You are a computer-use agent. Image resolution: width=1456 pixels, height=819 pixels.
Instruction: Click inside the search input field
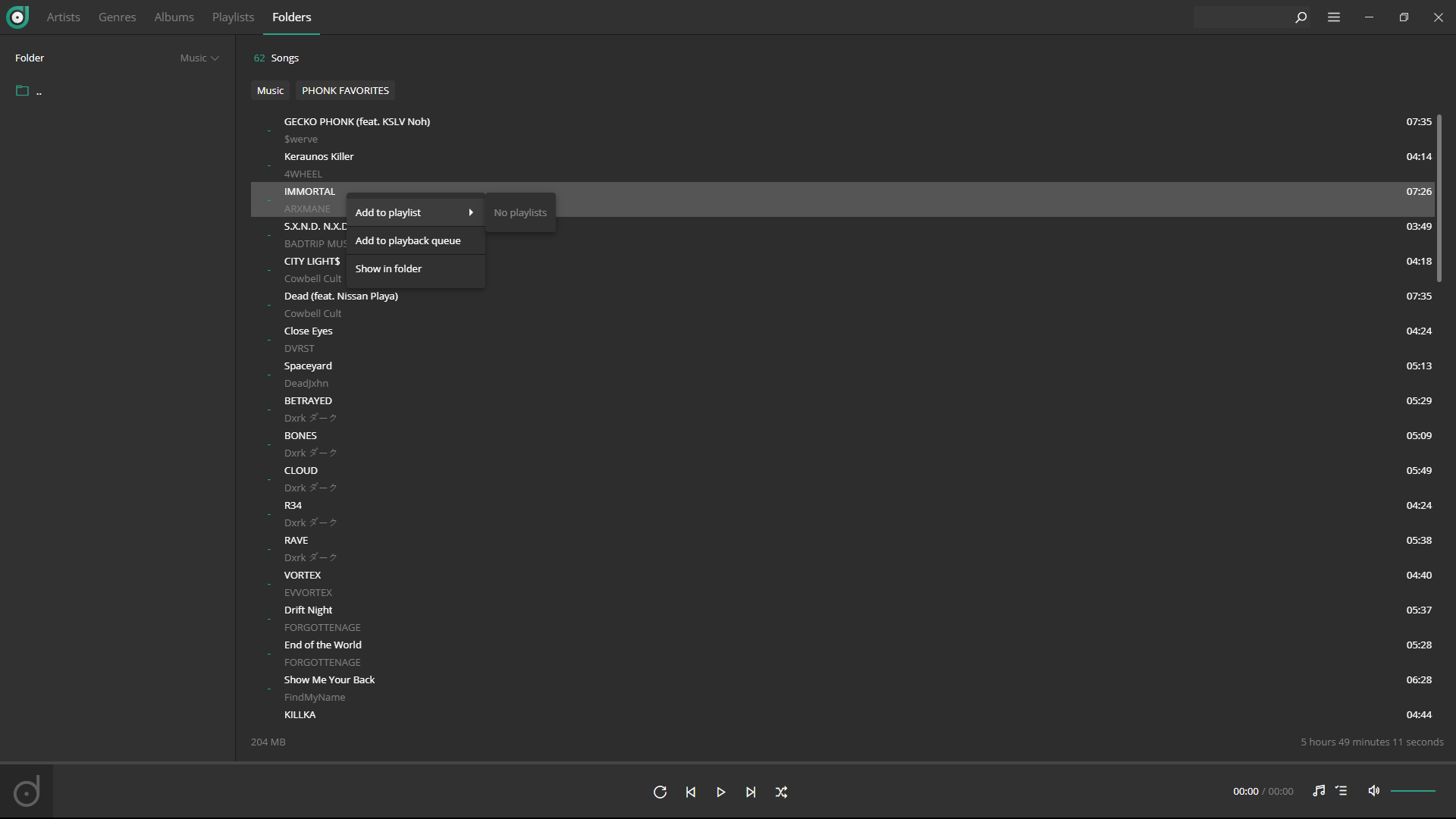(x=1244, y=17)
